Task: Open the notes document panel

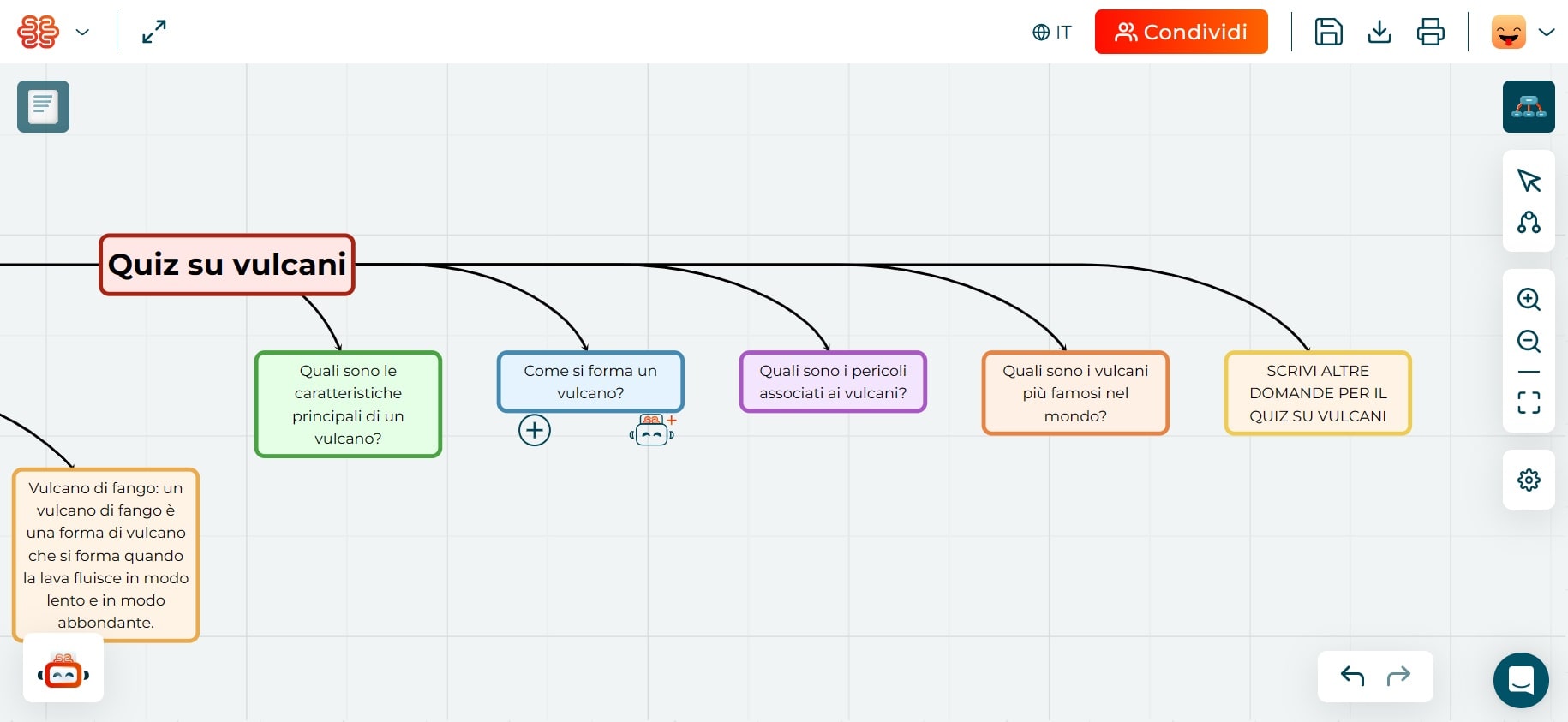Action: tap(43, 106)
